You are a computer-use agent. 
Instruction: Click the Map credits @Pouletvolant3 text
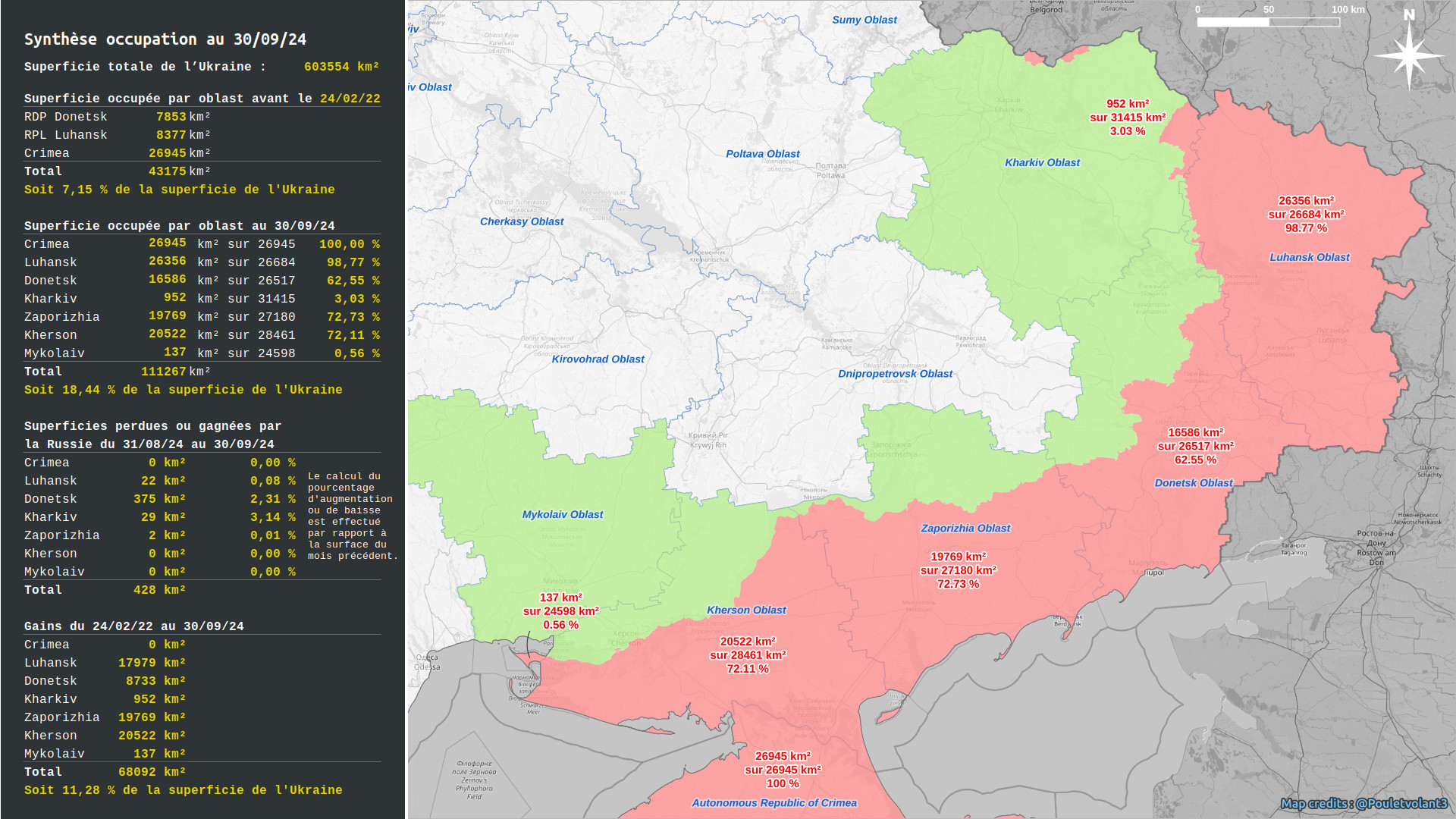coord(1363,803)
